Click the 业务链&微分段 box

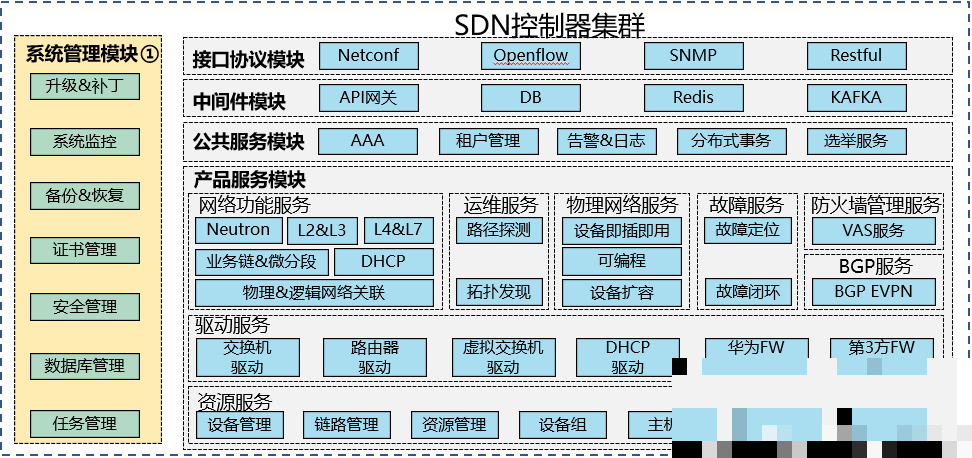(262, 262)
